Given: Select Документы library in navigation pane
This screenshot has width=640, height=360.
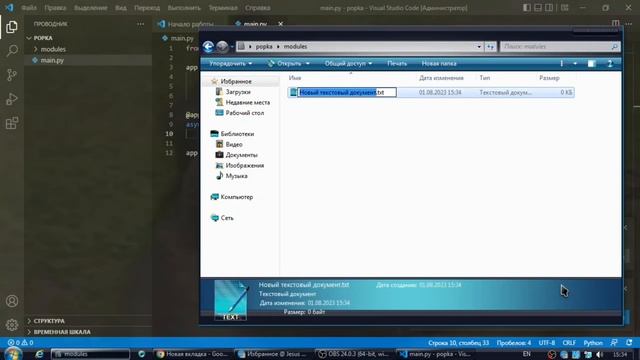Looking at the screenshot, I should click(241, 155).
